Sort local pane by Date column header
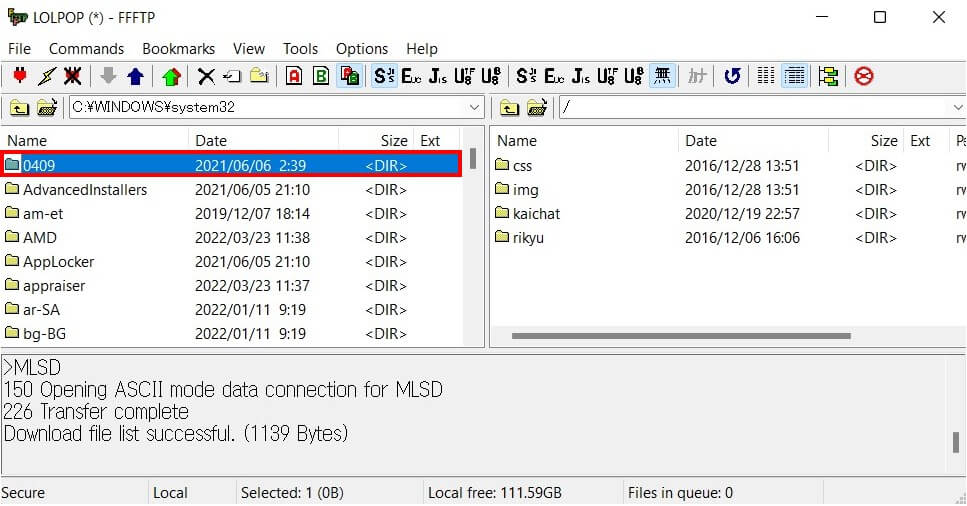This screenshot has width=967, height=506. click(263, 141)
